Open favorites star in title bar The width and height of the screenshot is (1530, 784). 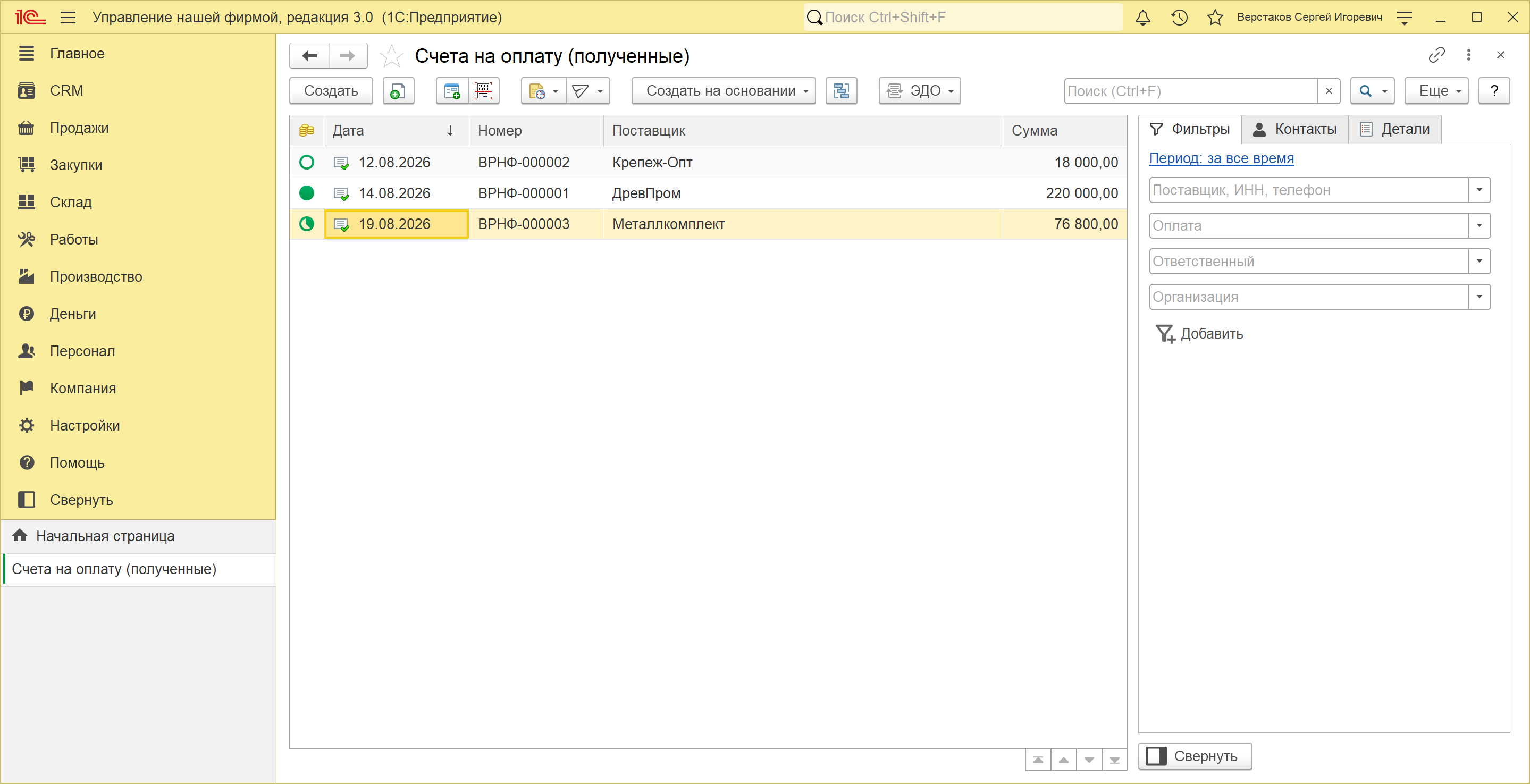1215,17
